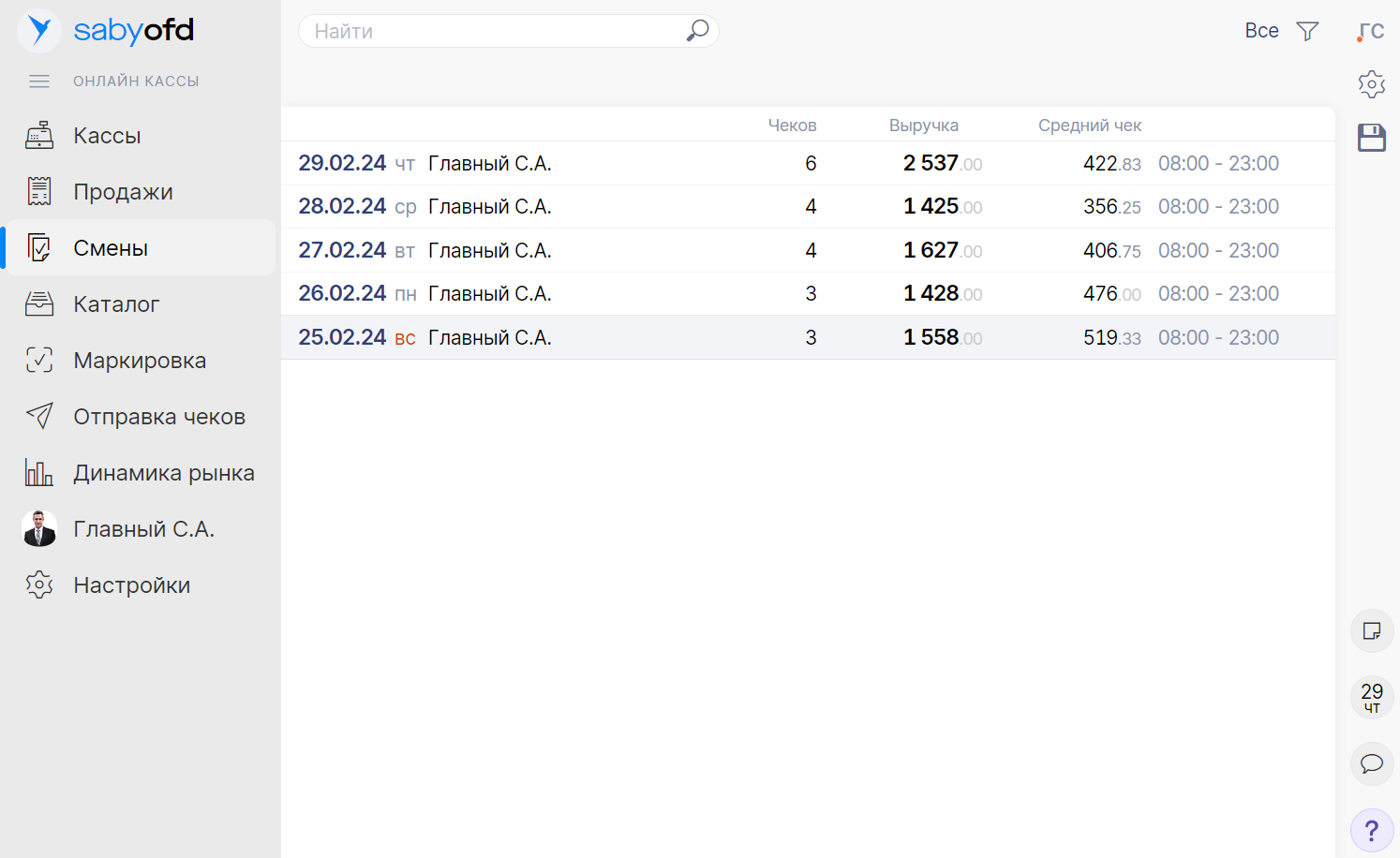Open Продажи in sidebar
This screenshot has width=1400, height=858.
coord(123,192)
